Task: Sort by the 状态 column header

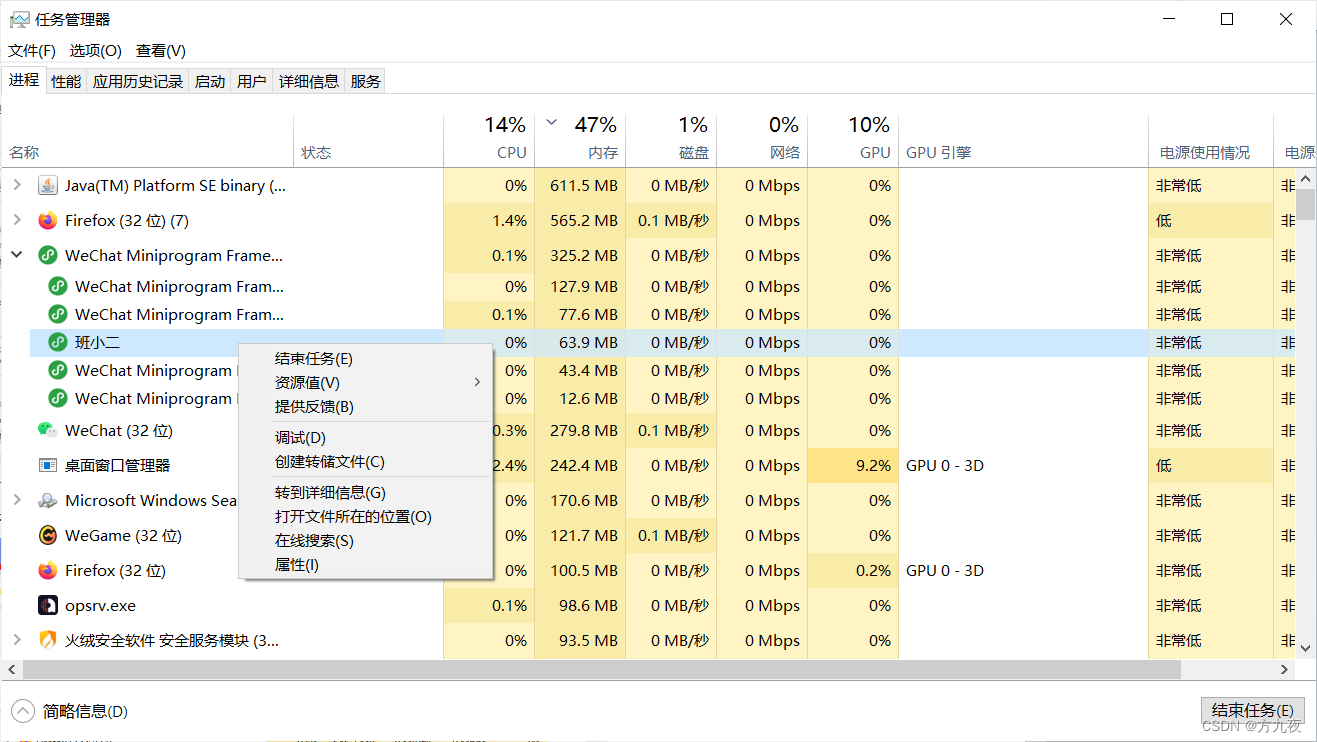Action: click(x=368, y=140)
